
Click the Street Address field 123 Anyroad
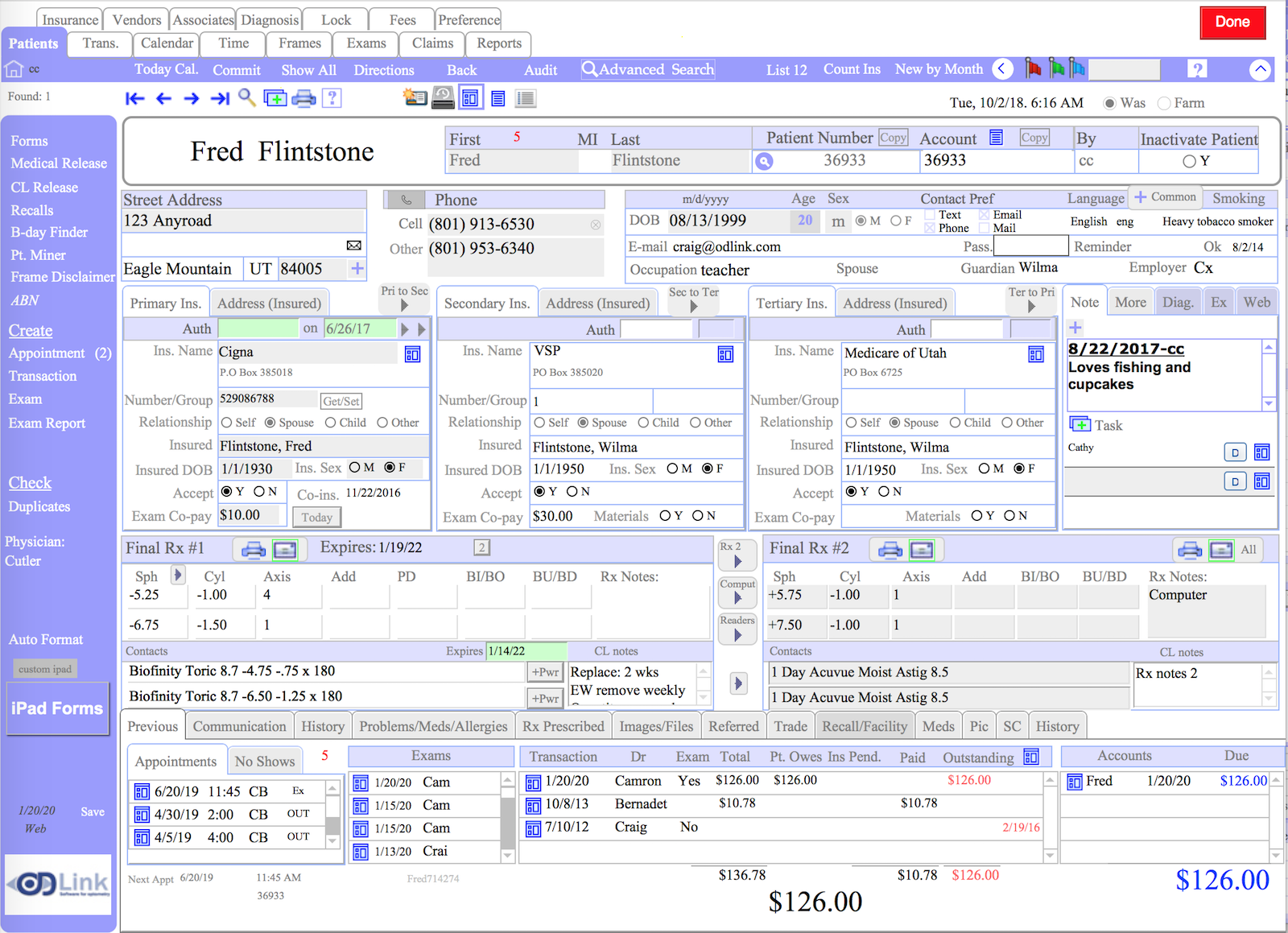(243, 221)
